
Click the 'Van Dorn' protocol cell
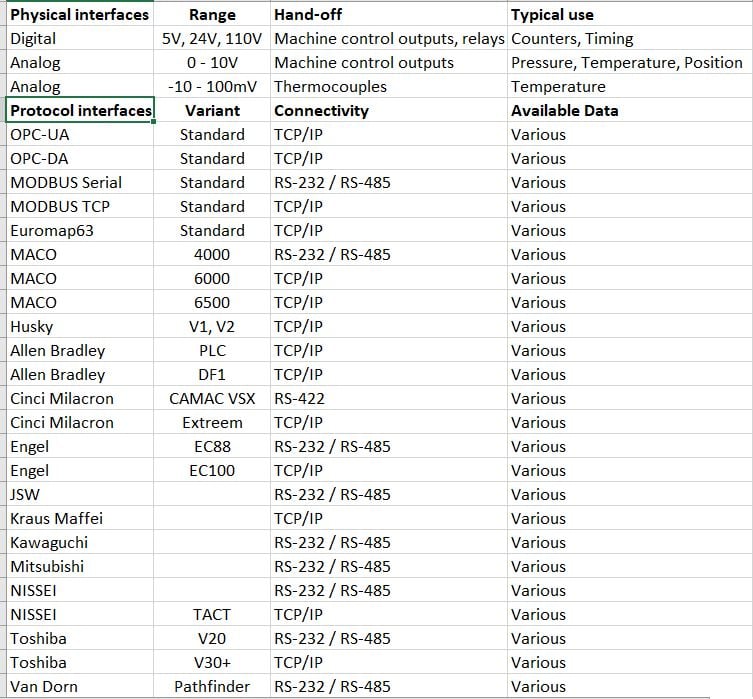[x=80, y=686]
